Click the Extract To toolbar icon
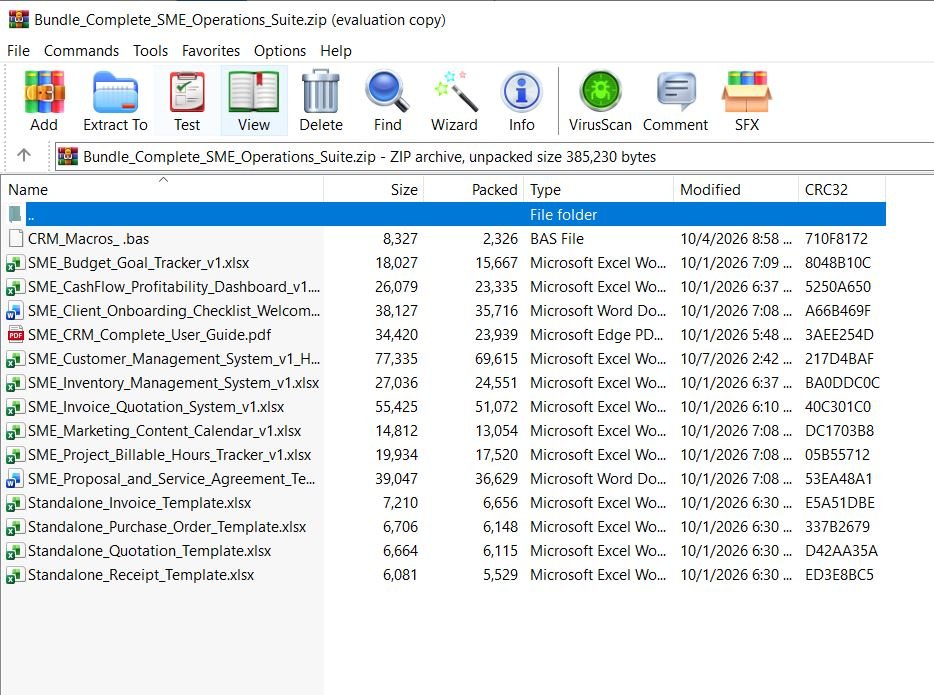The width and height of the screenshot is (934, 695). point(116,92)
